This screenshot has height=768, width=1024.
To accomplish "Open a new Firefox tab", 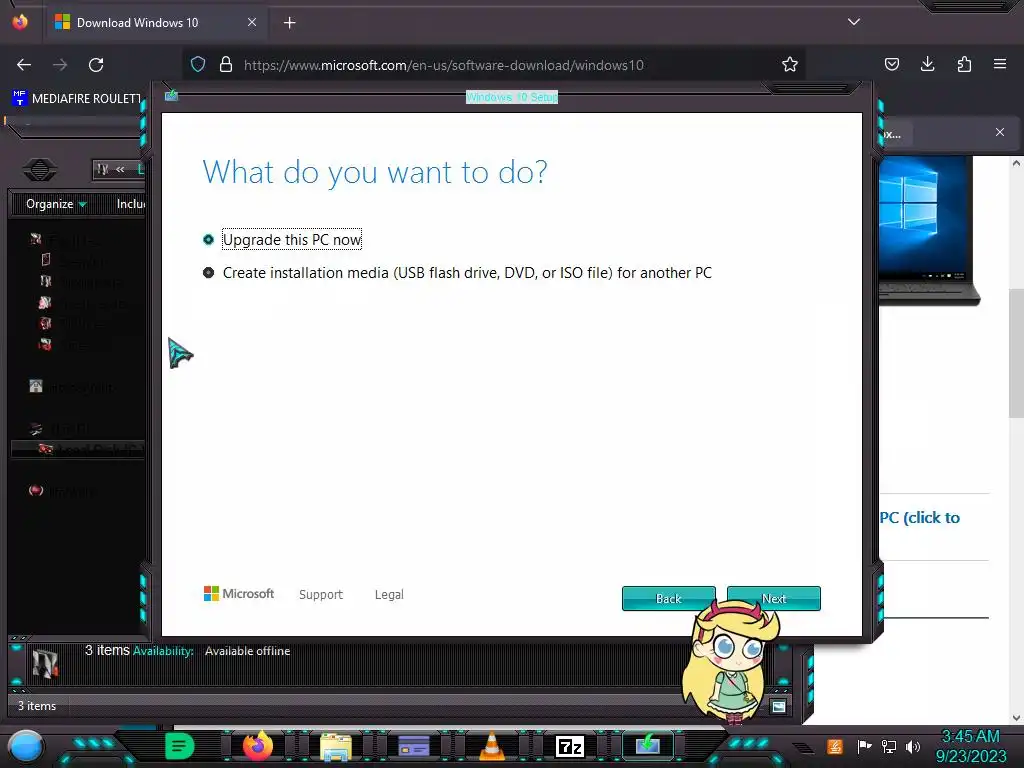I will (290, 23).
